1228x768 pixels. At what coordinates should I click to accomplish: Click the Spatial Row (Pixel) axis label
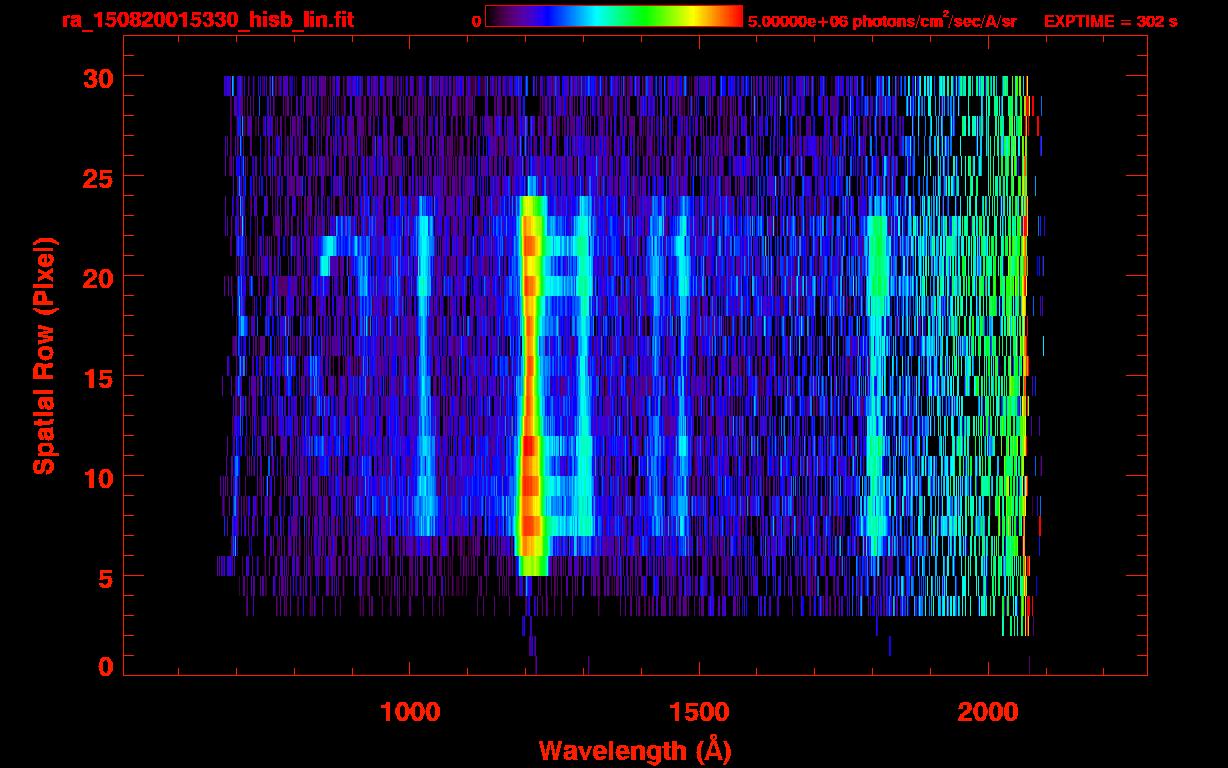tap(44, 355)
